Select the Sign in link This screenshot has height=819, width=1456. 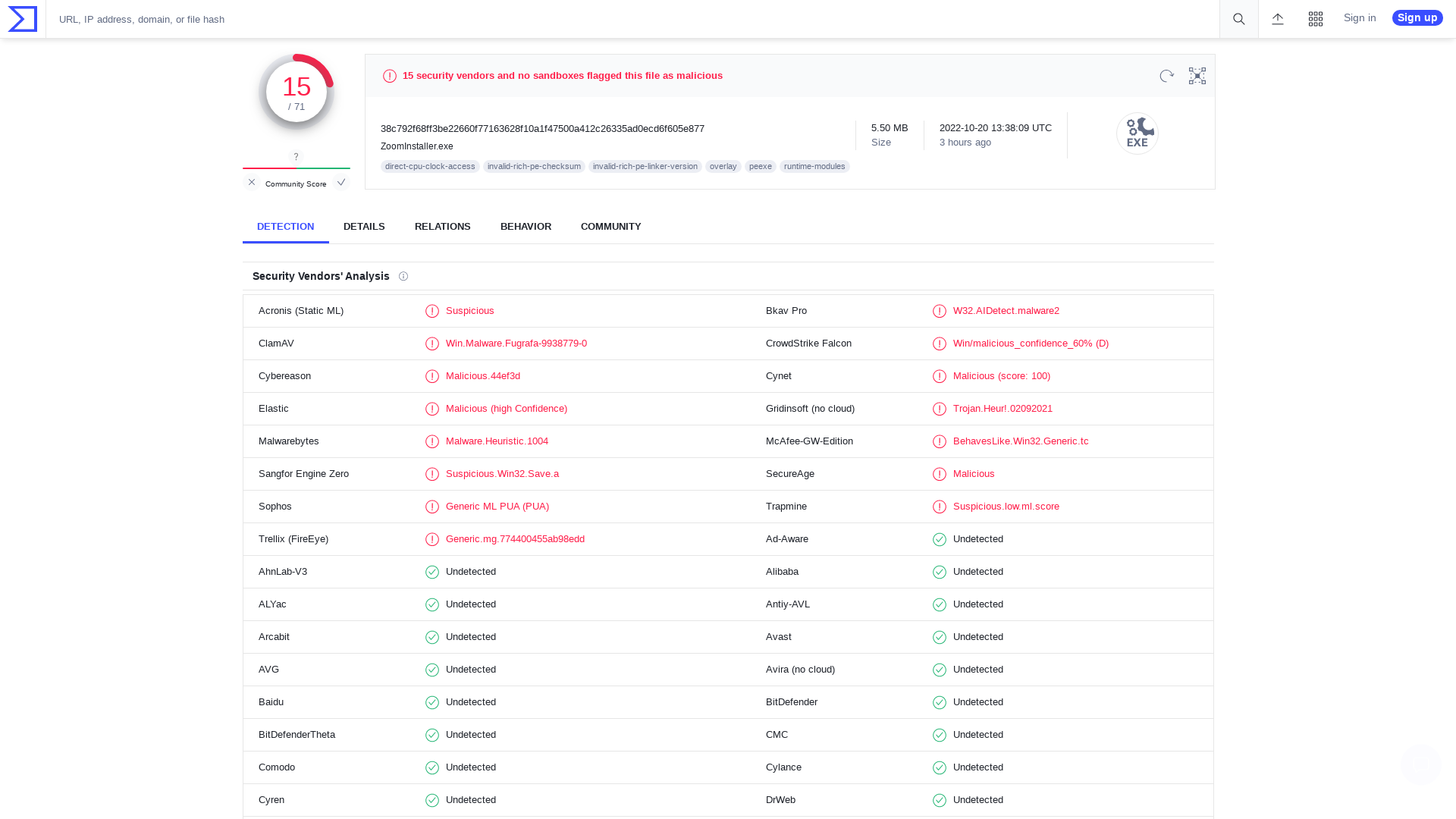tap(1359, 17)
